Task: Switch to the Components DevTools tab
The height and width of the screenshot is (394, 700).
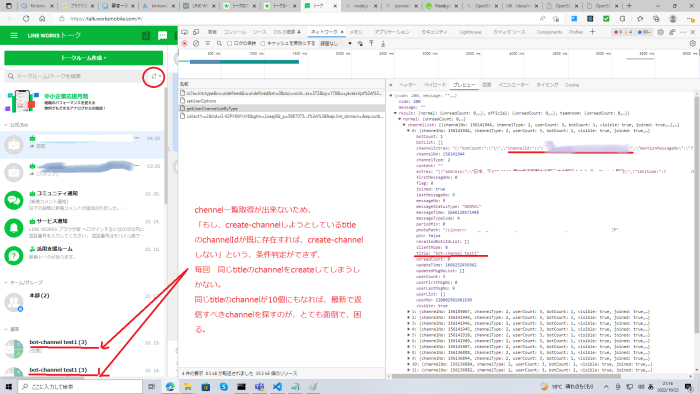Action: [x=550, y=32]
